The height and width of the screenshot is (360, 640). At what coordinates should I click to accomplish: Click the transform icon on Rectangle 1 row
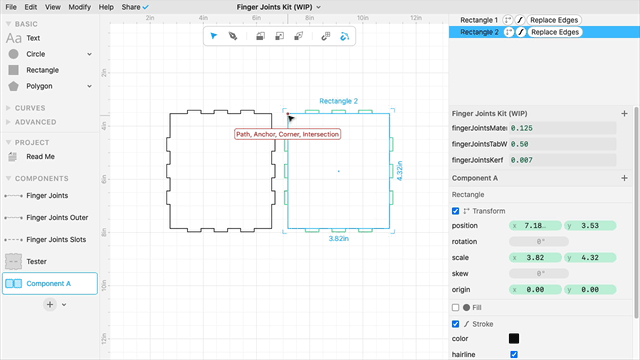(x=508, y=20)
